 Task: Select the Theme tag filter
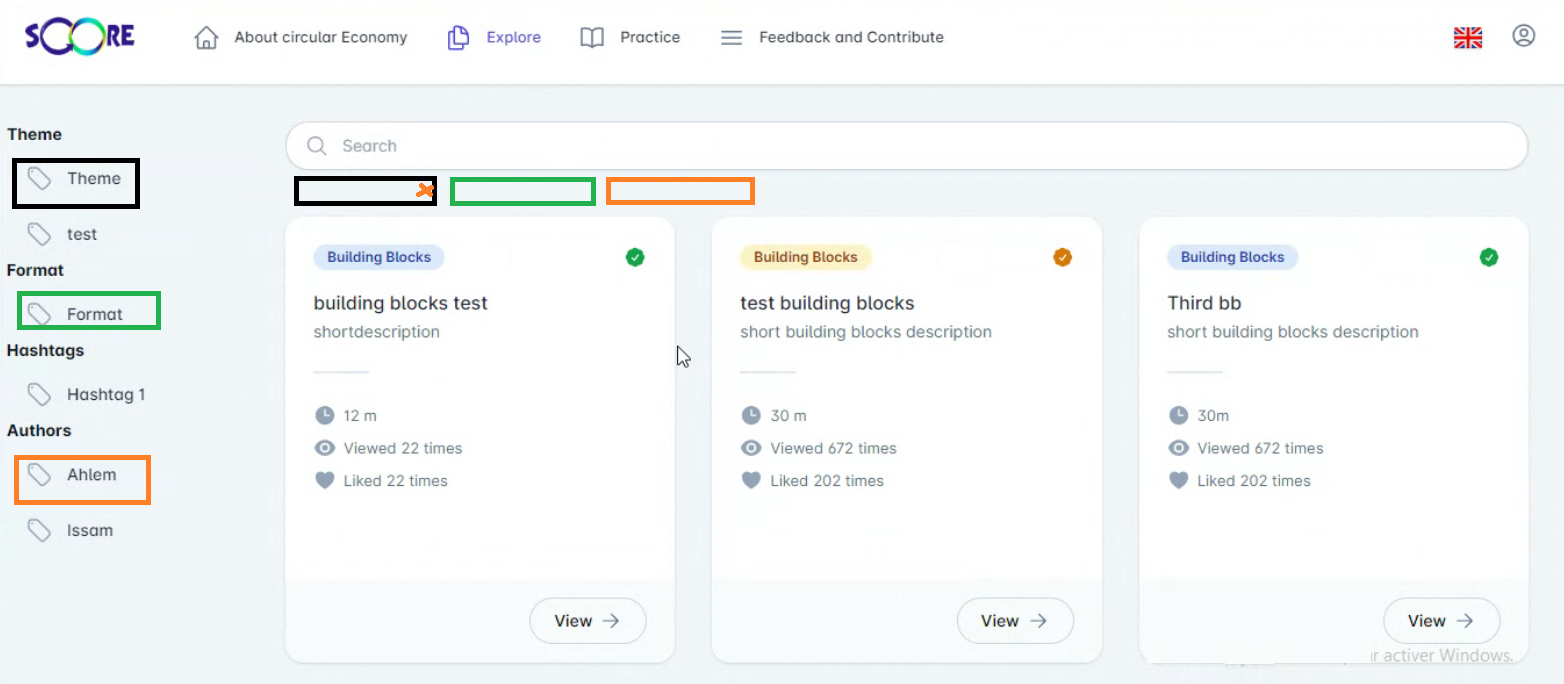point(93,179)
